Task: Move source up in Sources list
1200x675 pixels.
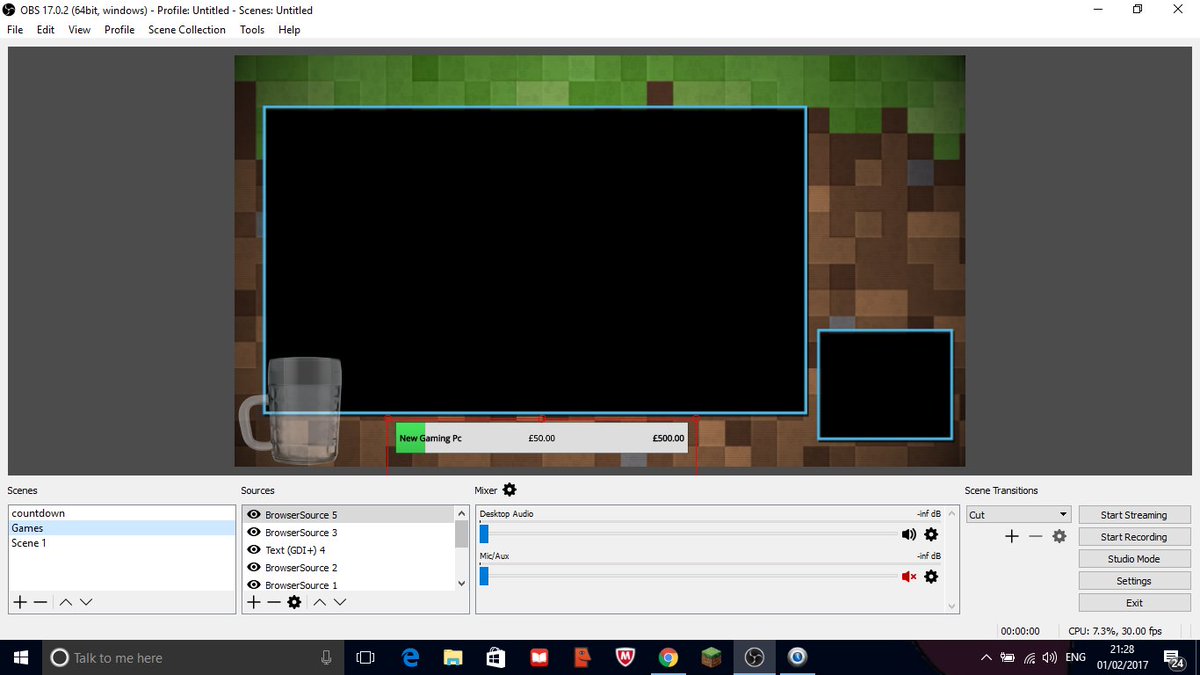Action: pyautogui.click(x=320, y=602)
